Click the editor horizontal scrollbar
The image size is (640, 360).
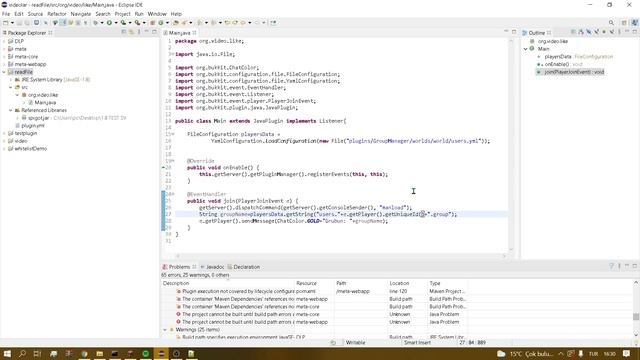click(x=341, y=256)
